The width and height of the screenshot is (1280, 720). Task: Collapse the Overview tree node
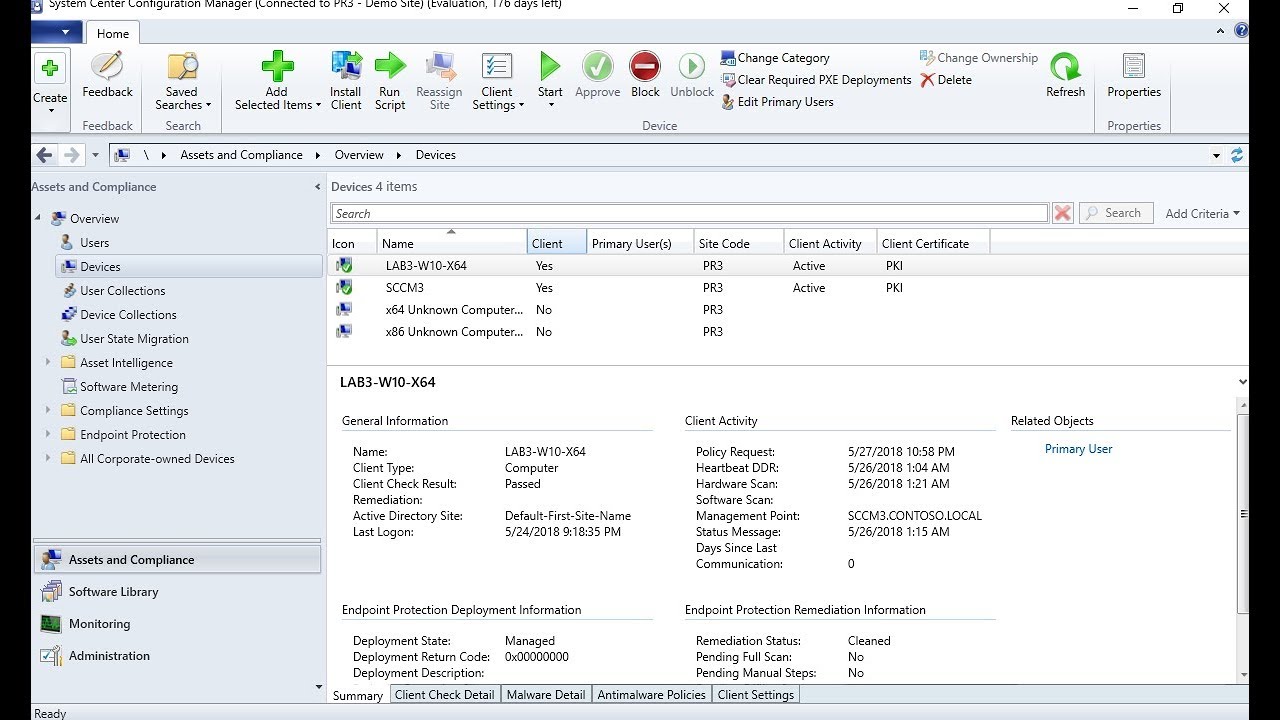[39, 218]
